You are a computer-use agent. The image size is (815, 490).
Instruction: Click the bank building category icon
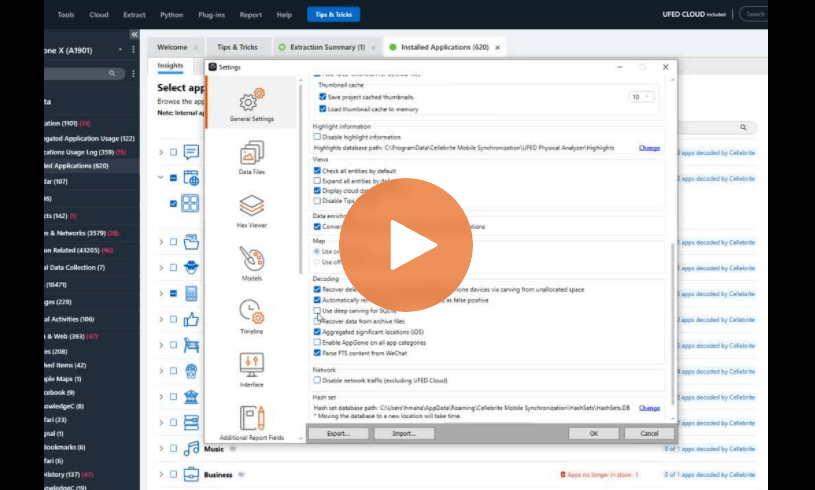pyautogui.click(x=191, y=396)
